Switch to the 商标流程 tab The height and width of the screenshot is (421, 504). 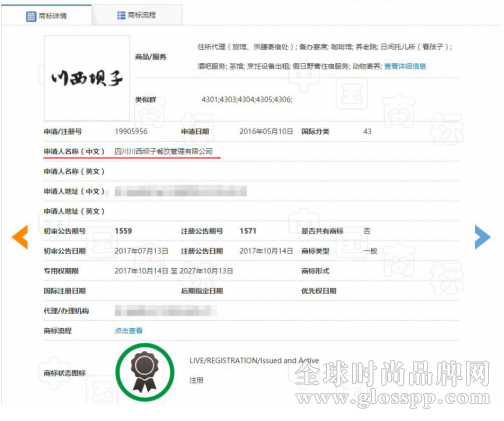click(x=137, y=15)
